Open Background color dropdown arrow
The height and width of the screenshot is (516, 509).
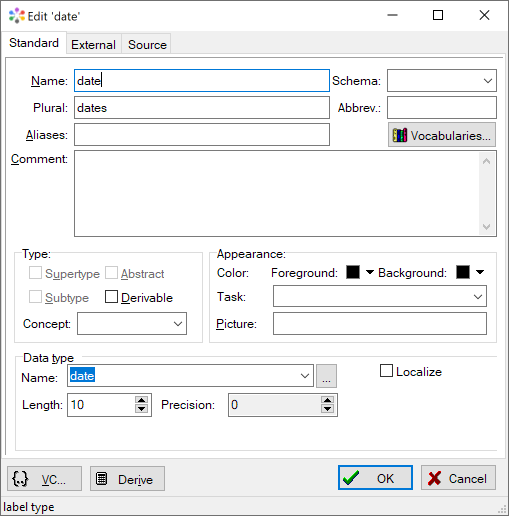pos(480,272)
